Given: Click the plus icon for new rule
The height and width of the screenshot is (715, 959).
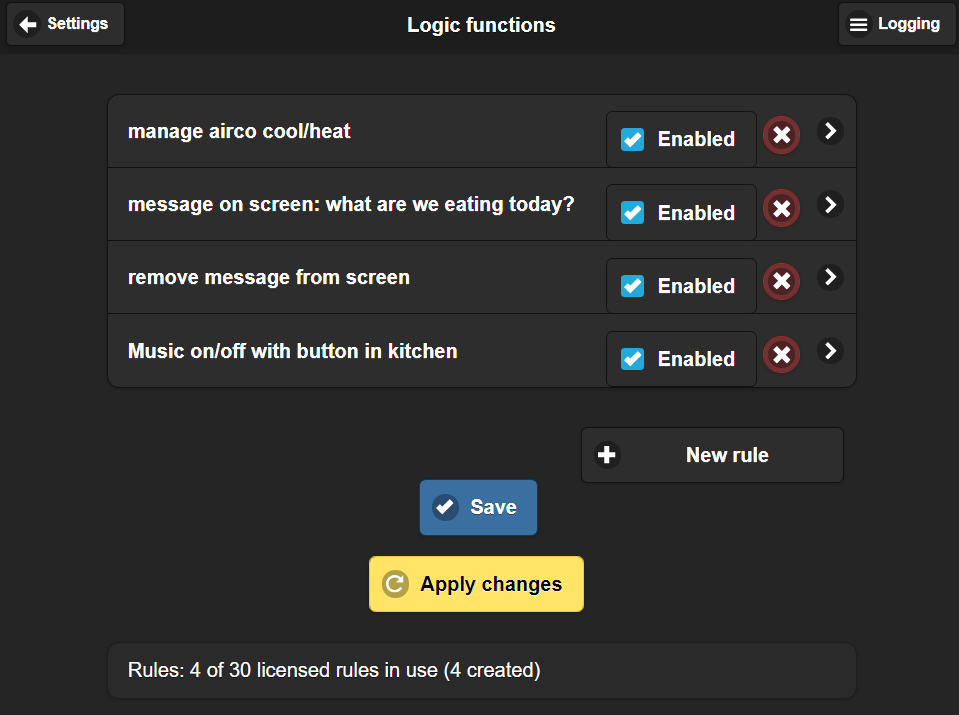Looking at the screenshot, I should tap(607, 455).
